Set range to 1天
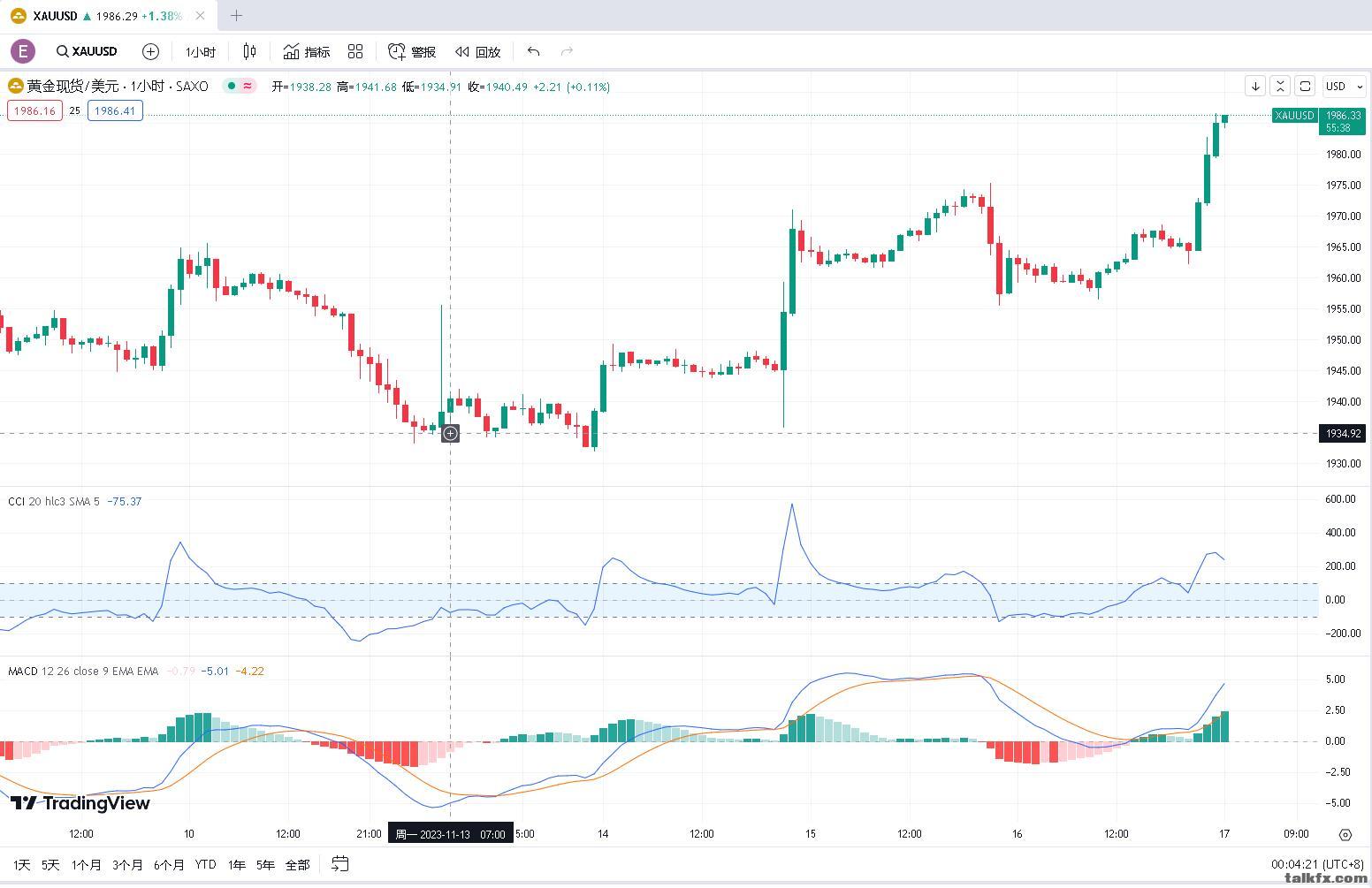Viewport: 1372px width, 888px height. pos(22,864)
